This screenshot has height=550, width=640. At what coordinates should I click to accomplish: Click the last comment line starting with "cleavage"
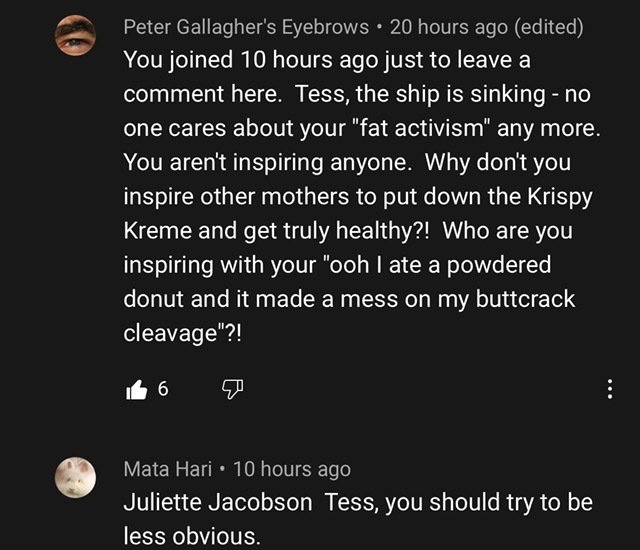(x=182, y=334)
